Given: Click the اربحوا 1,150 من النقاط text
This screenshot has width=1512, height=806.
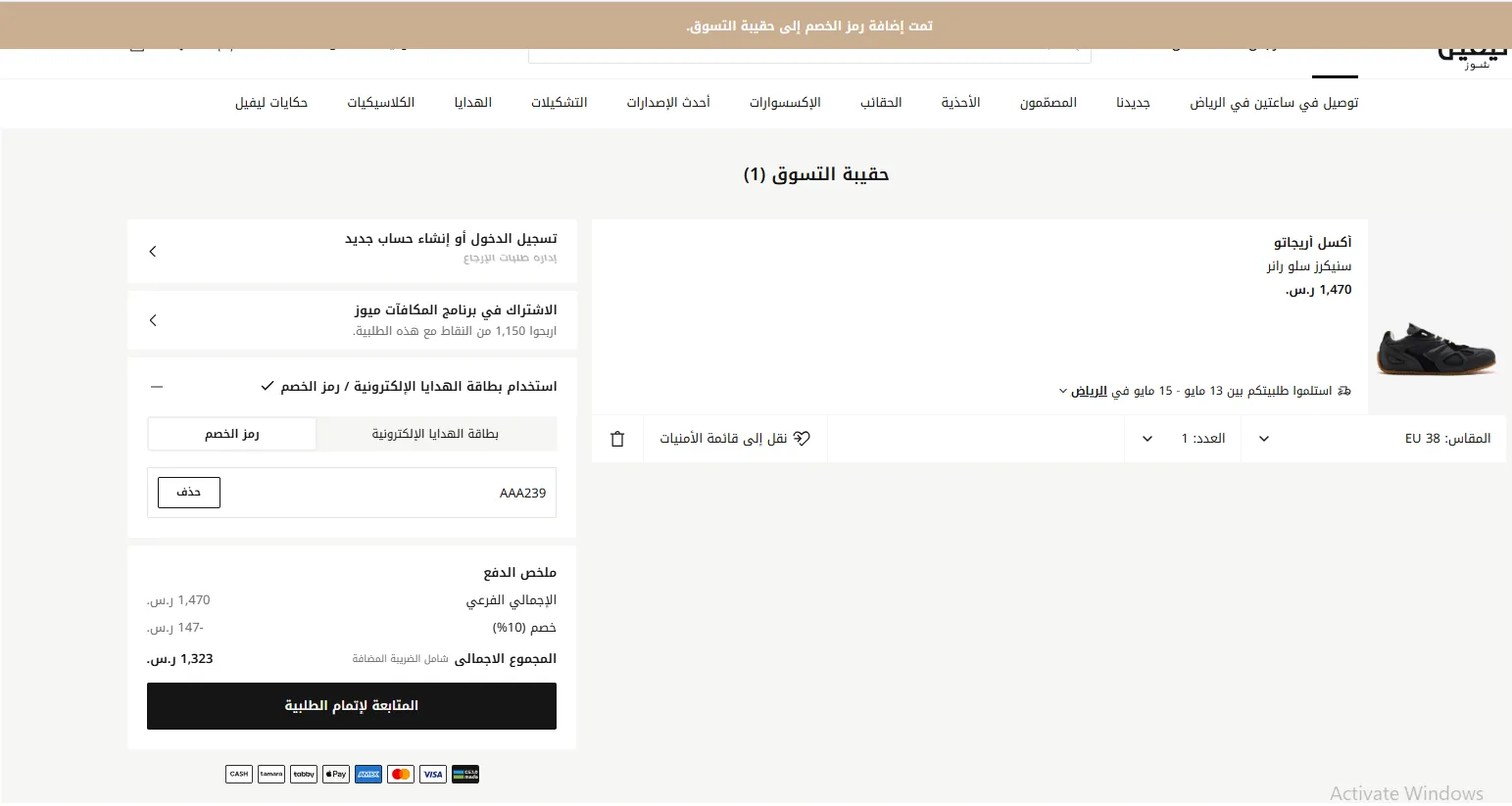Looking at the screenshot, I should (455, 331).
